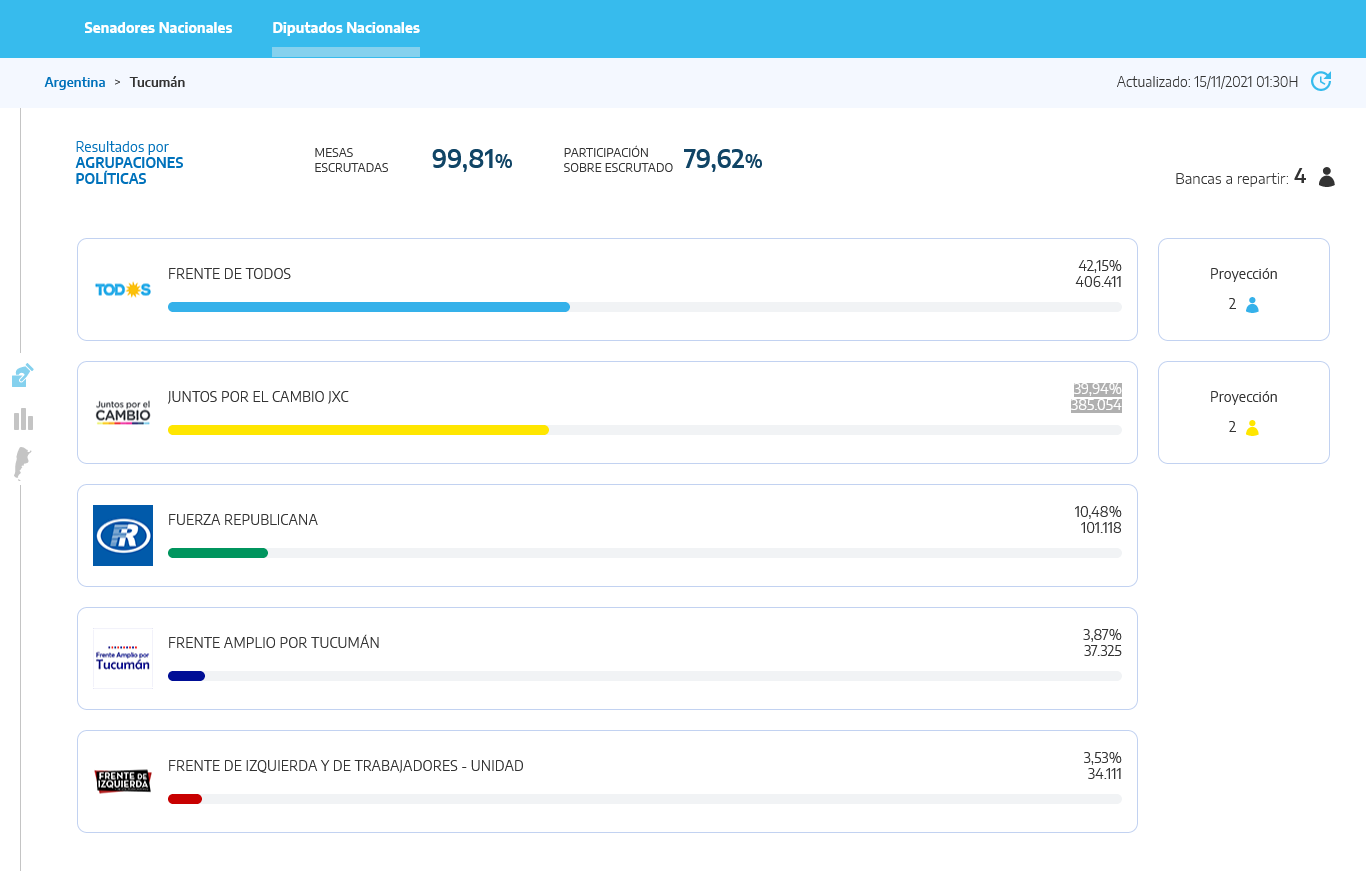Click the Frente de Izquierda logo
Screen dimensions: 1366x871
point(123,781)
